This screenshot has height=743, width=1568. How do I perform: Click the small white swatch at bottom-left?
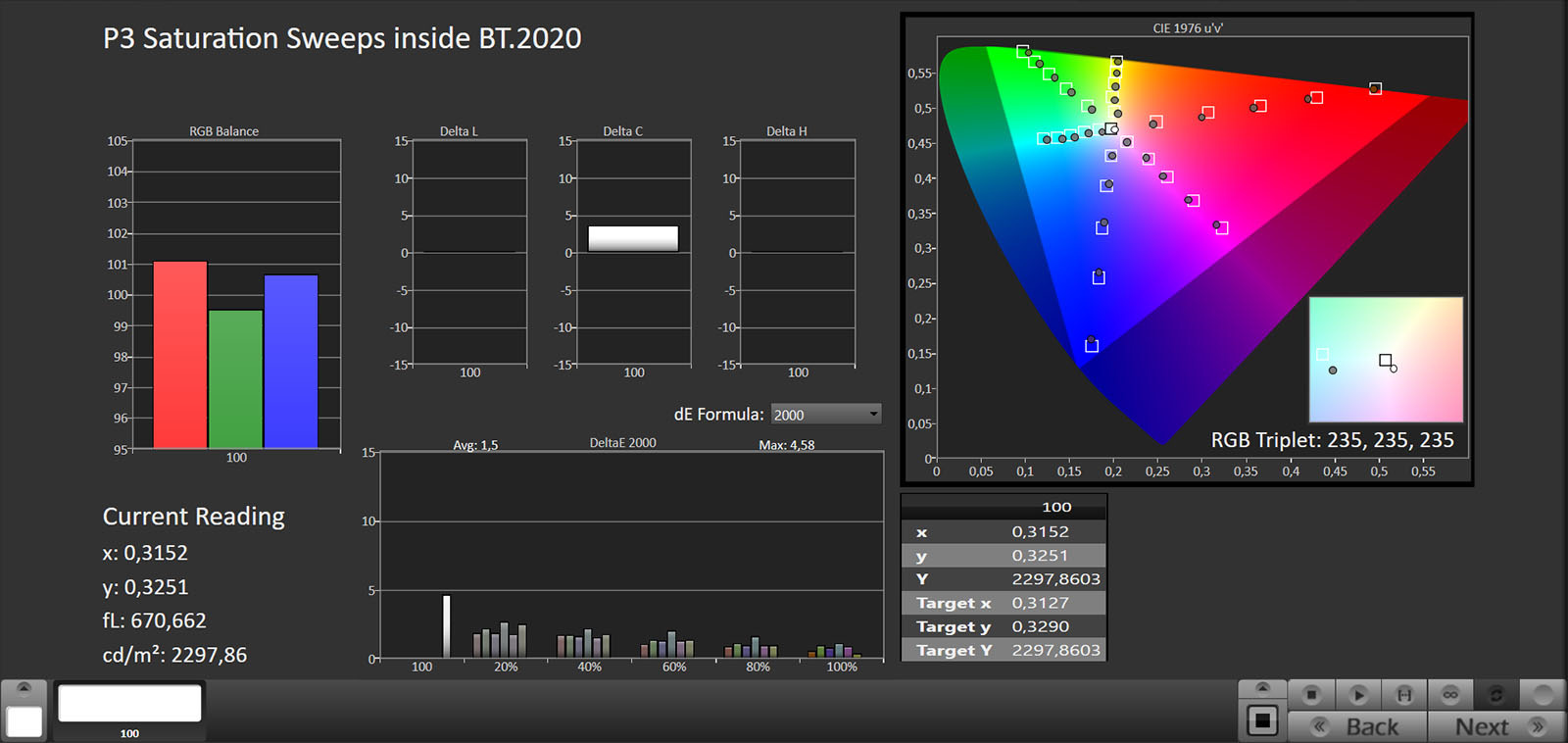(24, 721)
